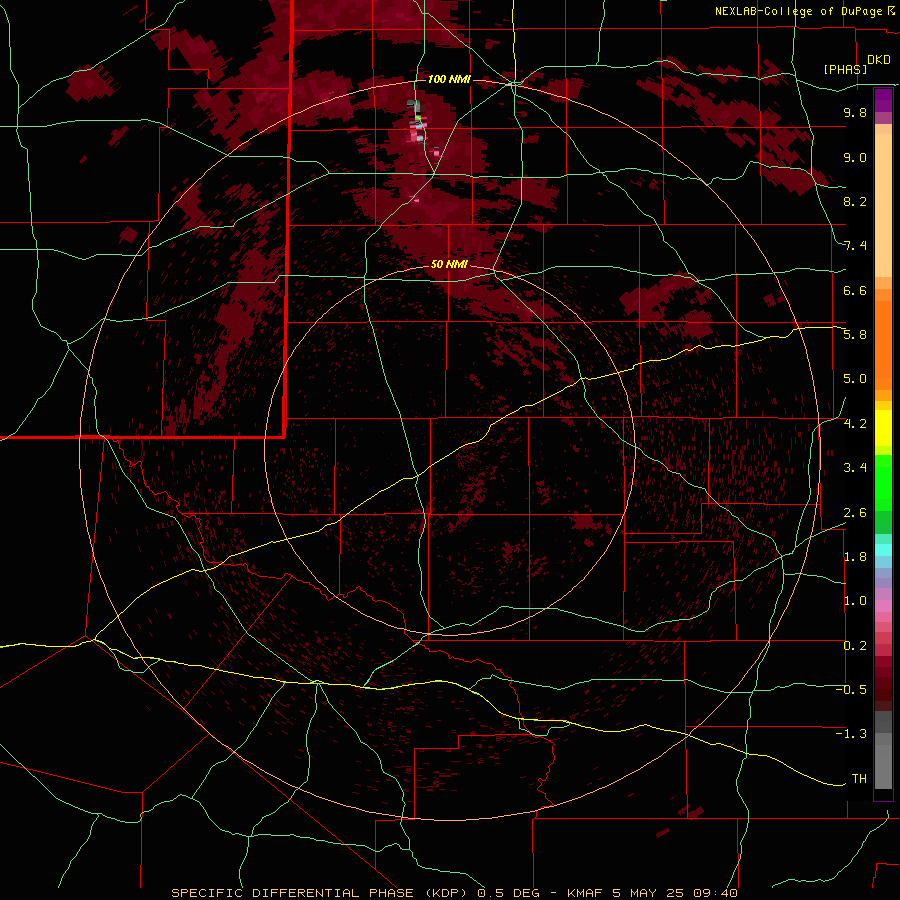This screenshot has height=900, width=900.
Task: Click the TH threshold label
Action: pyautogui.click(x=859, y=779)
